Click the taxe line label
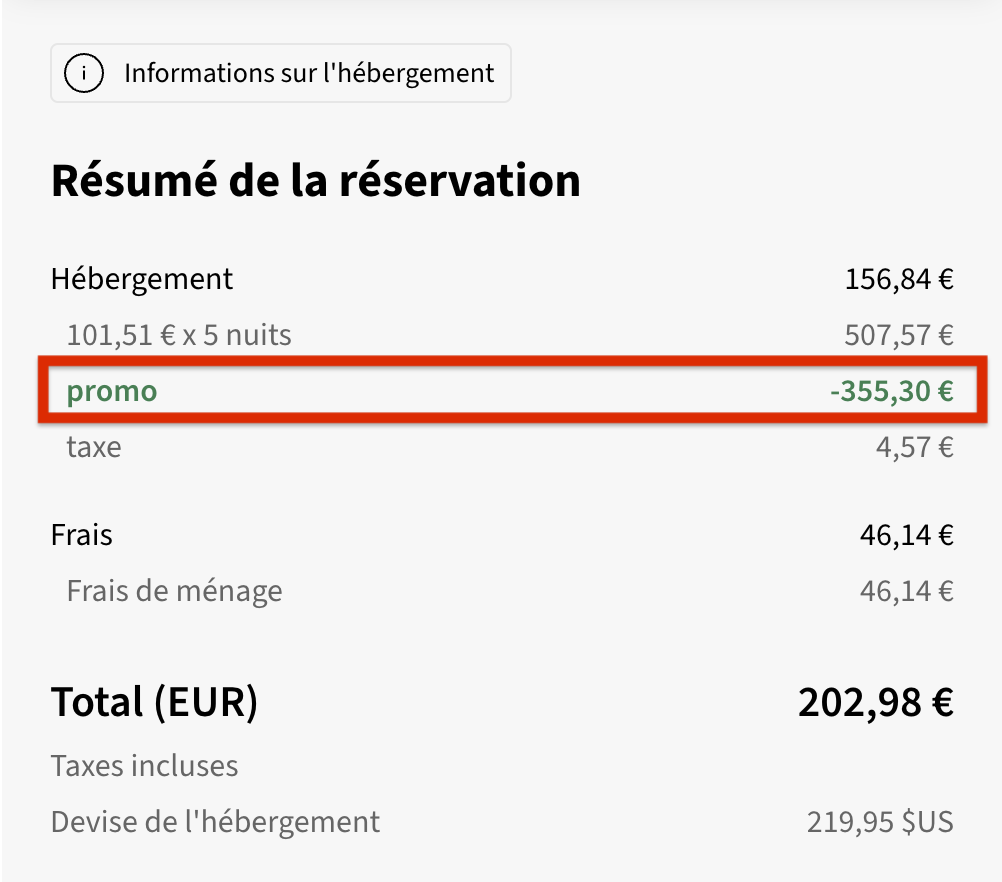The image size is (1002, 882). pyautogui.click(x=94, y=447)
